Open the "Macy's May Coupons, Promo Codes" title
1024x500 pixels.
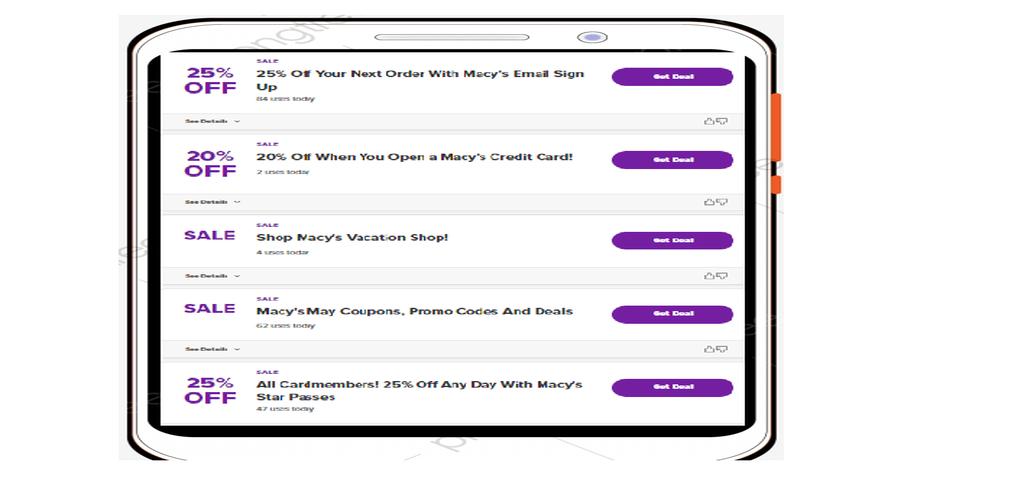tap(414, 311)
